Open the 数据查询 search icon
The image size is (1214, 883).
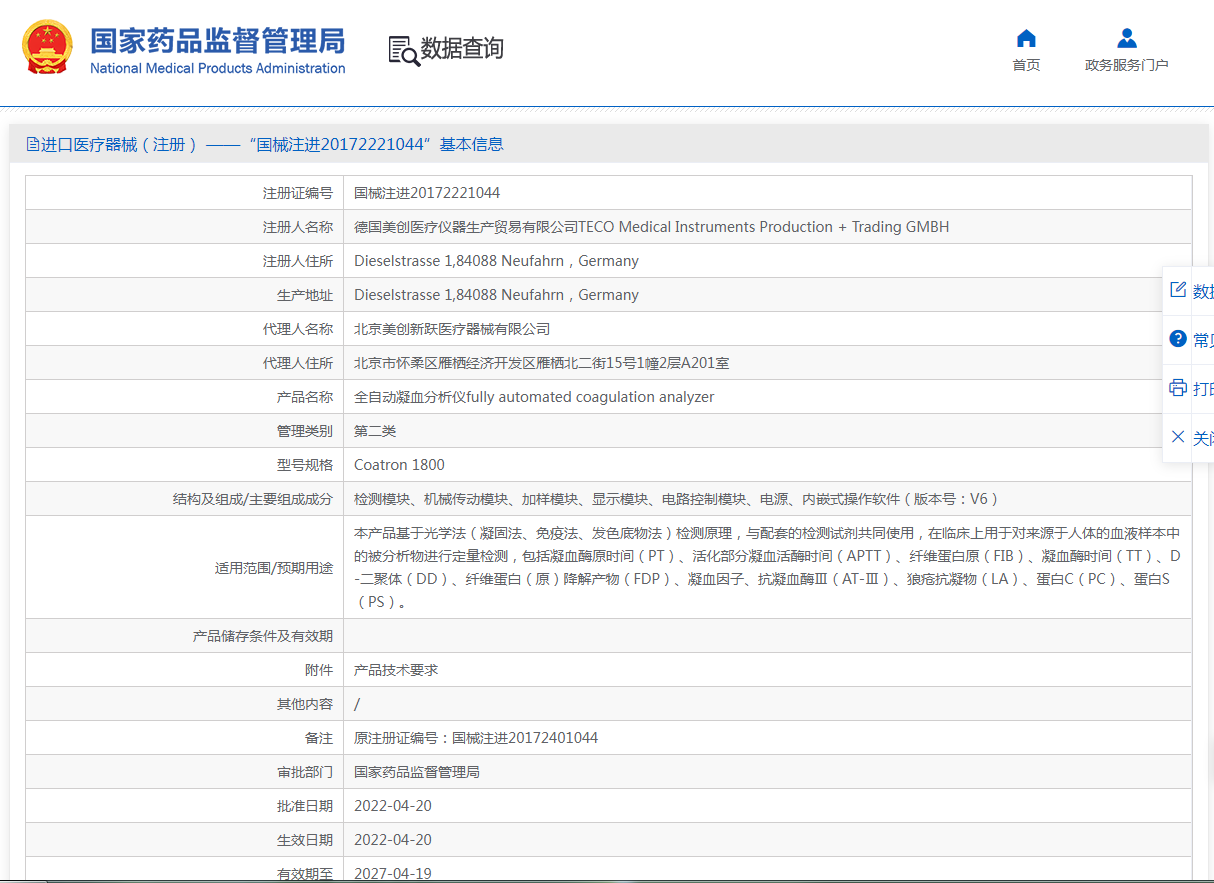pos(404,50)
